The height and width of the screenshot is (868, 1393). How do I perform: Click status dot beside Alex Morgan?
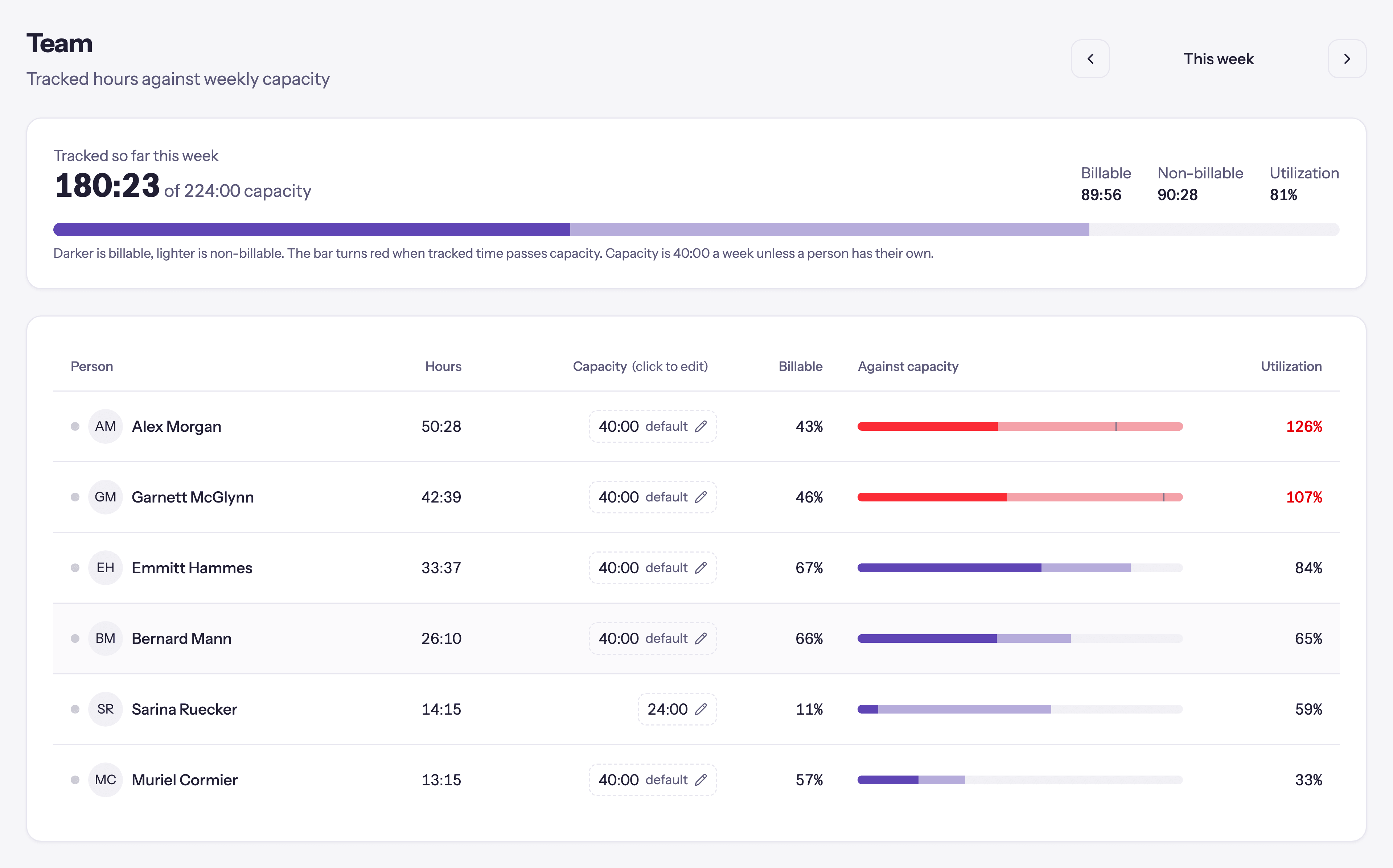coord(75,426)
